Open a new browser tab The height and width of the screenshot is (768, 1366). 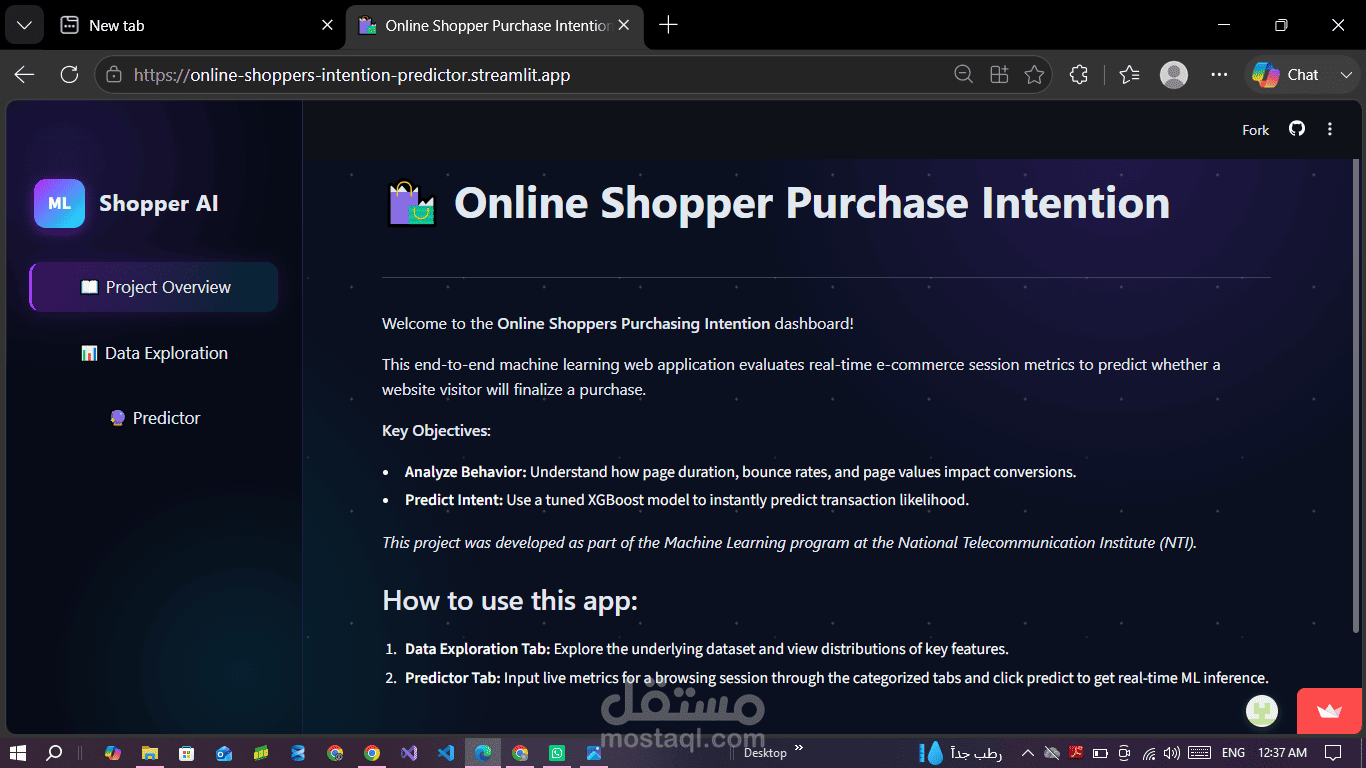(669, 25)
